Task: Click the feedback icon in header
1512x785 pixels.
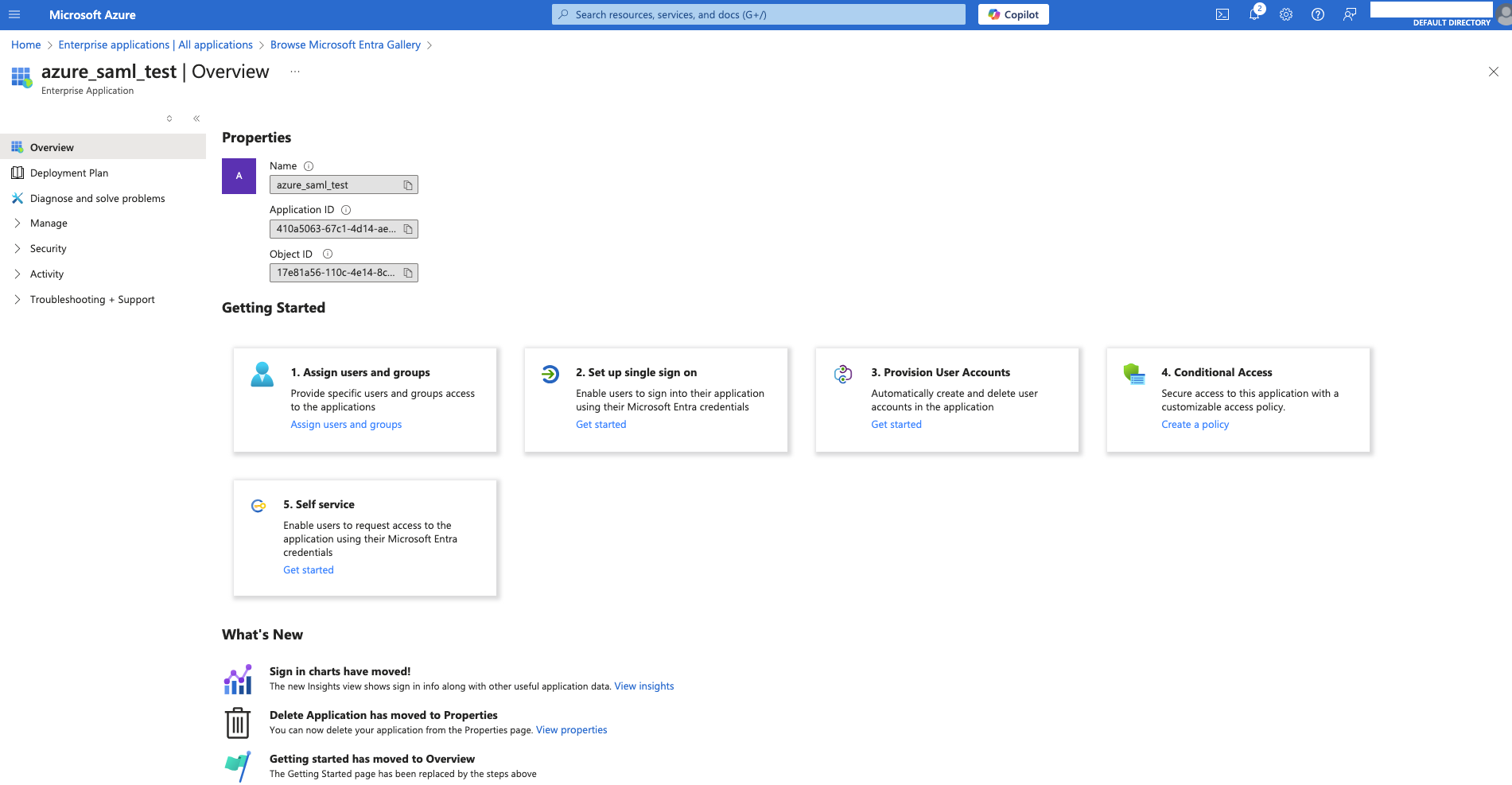Action: pos(1350,14)
